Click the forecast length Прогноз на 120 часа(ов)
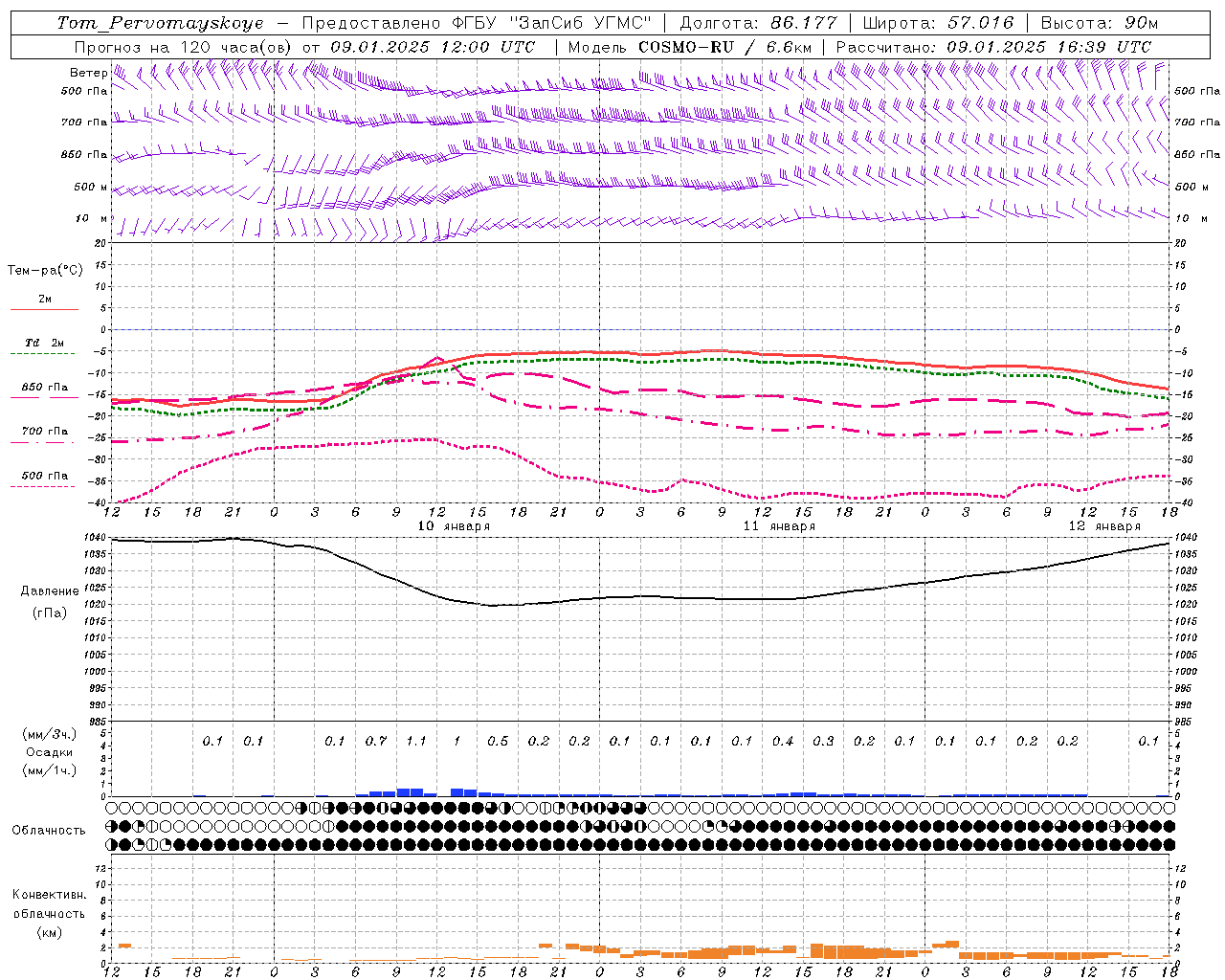 point(184,47)
